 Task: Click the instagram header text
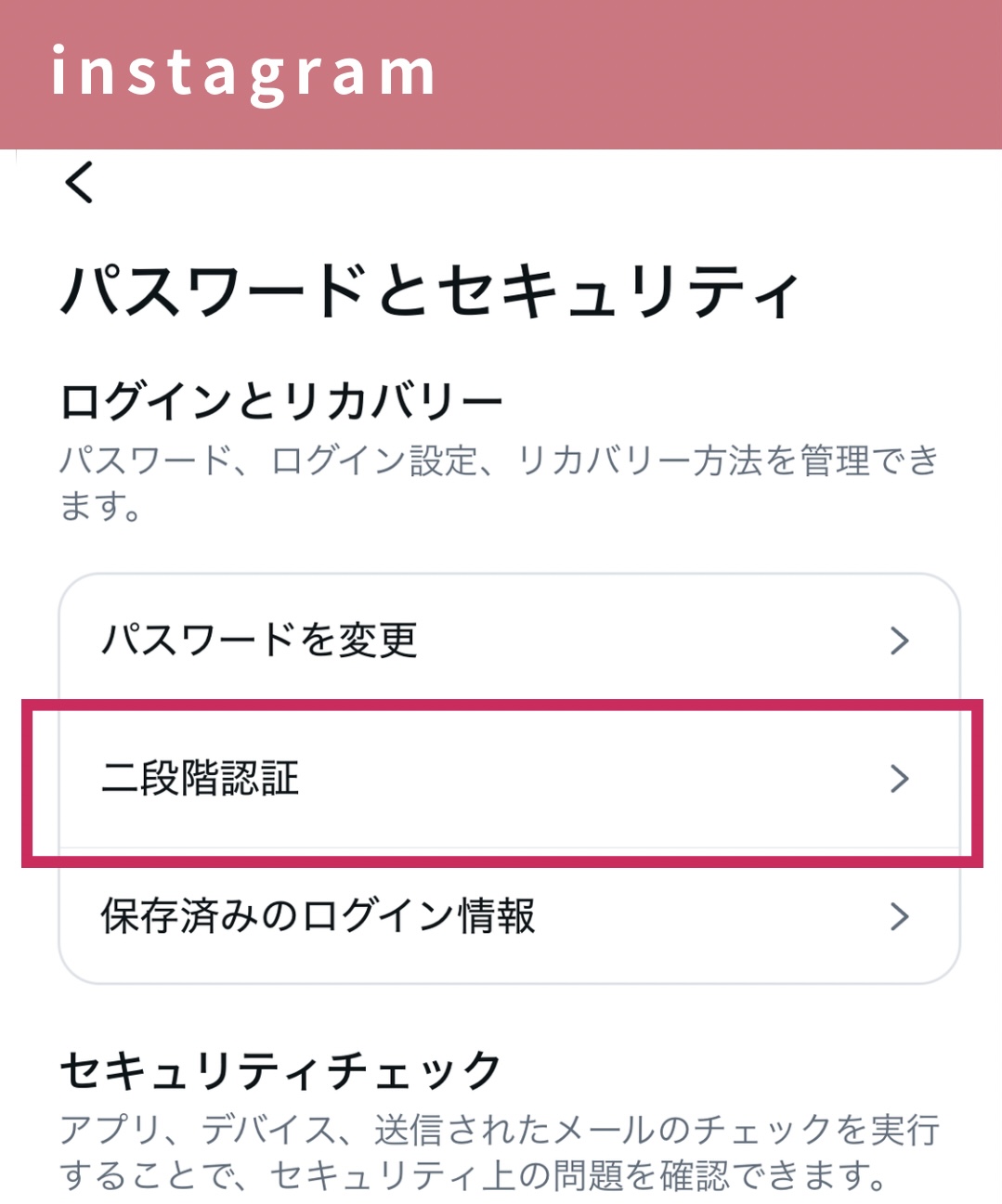[x=243, y=72]
